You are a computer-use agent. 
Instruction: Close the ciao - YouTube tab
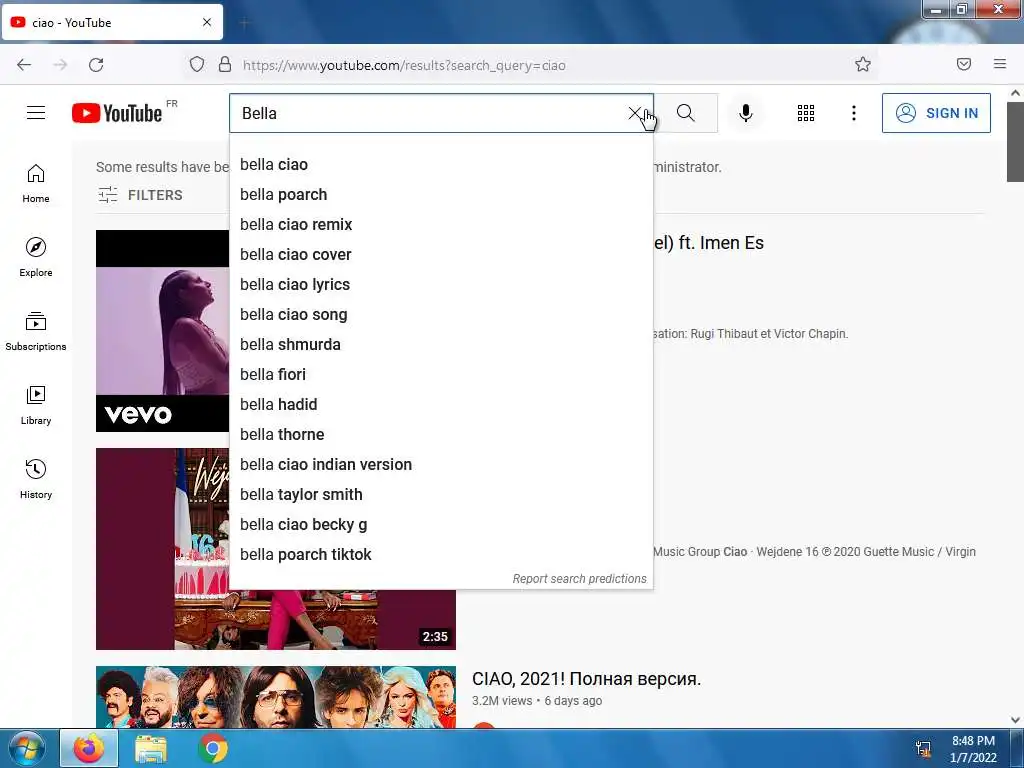click(207, 22)
